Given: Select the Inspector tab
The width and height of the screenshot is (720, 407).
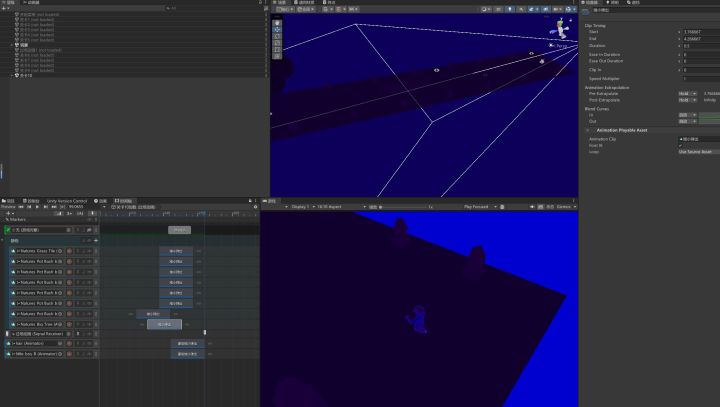Looking at the screenshot, I should pyautogui.click(x=591, y=2).
